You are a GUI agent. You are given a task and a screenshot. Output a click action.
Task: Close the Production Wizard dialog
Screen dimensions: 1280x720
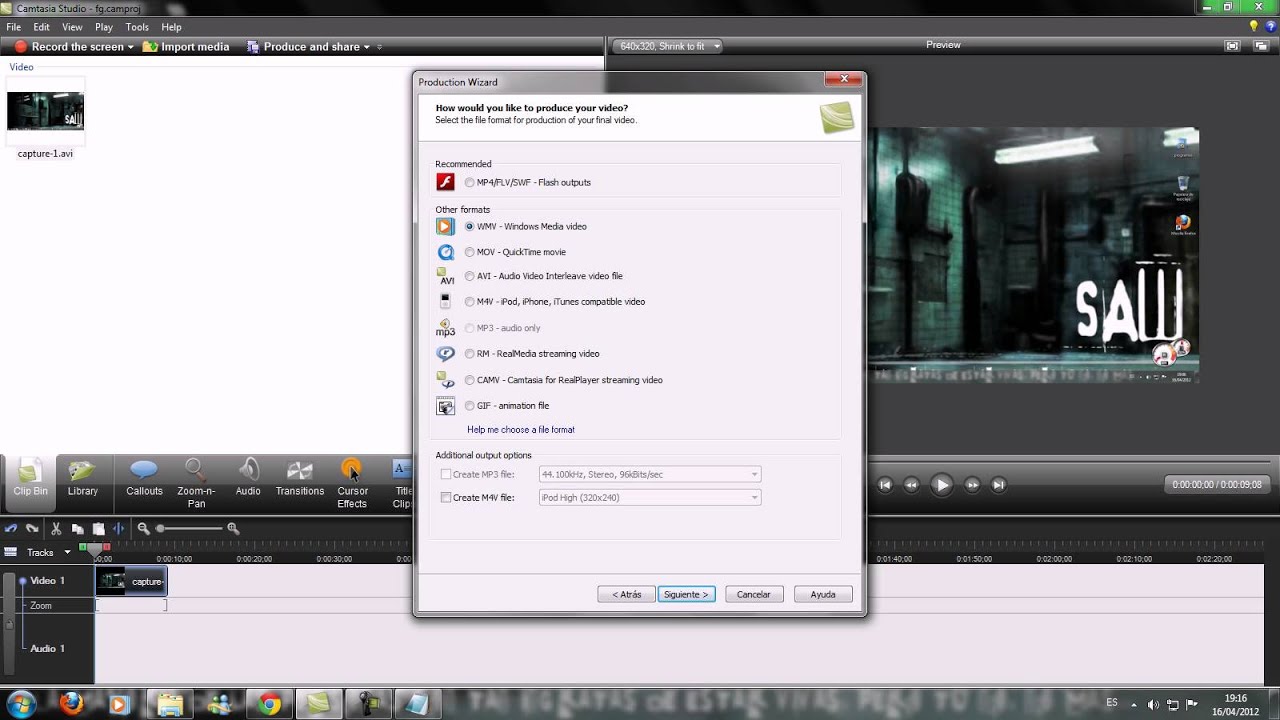pyautogui.click(x=844, y=79)
